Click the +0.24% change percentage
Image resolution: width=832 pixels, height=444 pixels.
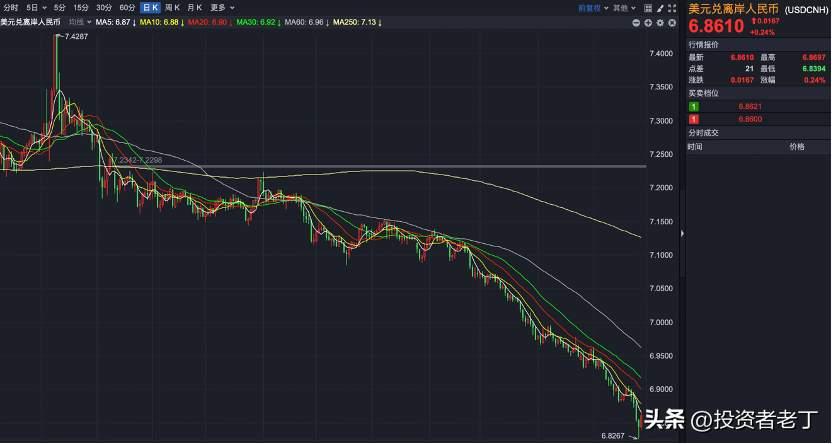pyautogui.click(x=762, y=33)
